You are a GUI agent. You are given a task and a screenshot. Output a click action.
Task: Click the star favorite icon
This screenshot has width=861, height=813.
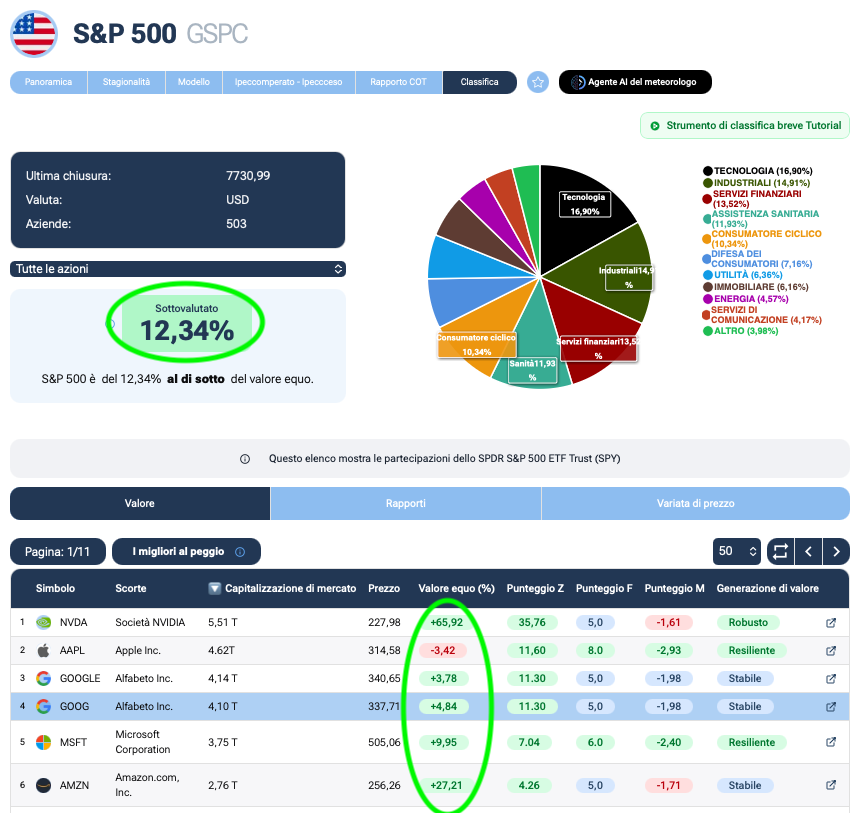(538, 82)
